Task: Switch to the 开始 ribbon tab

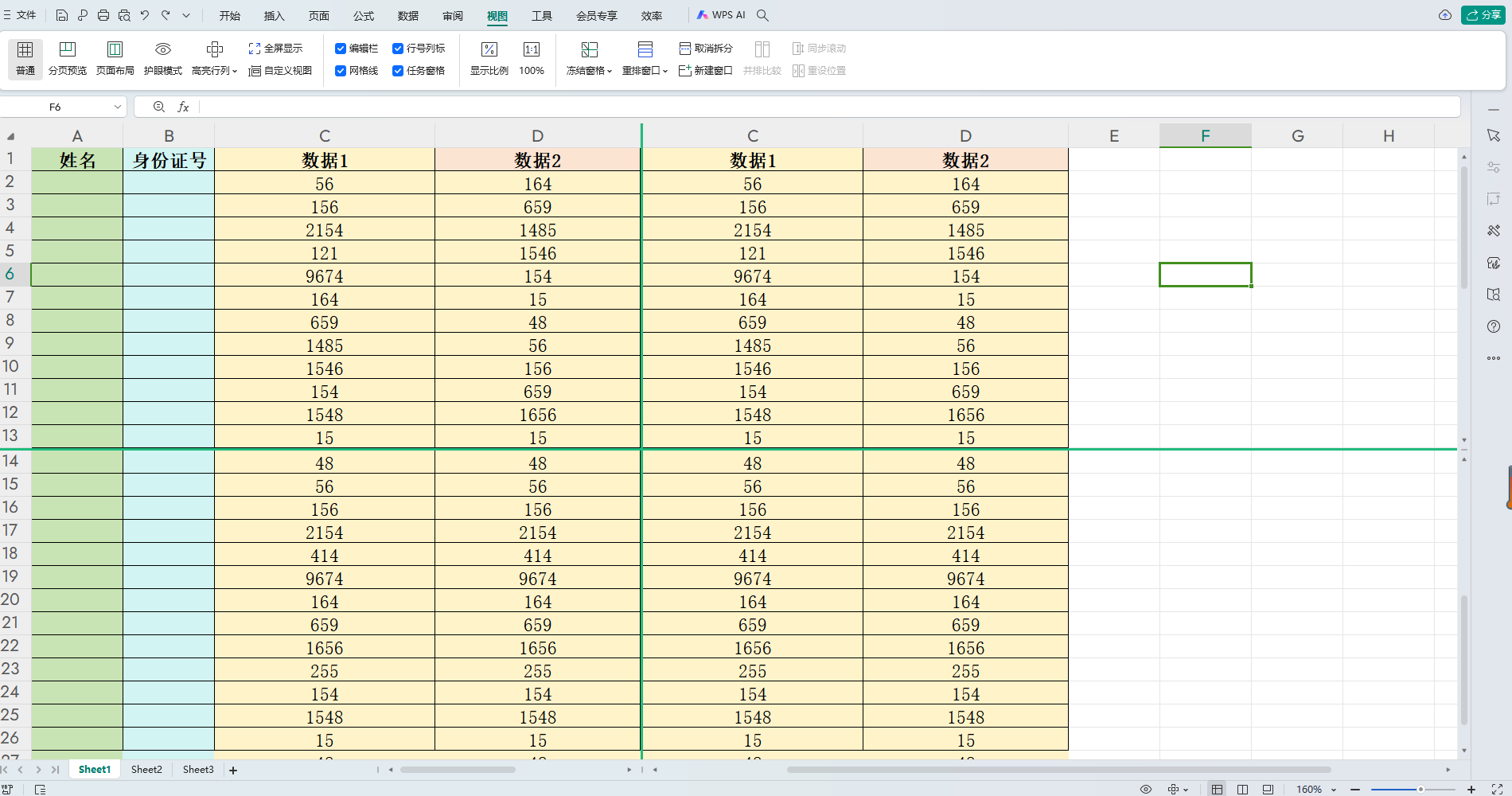Action: point(230,15)
